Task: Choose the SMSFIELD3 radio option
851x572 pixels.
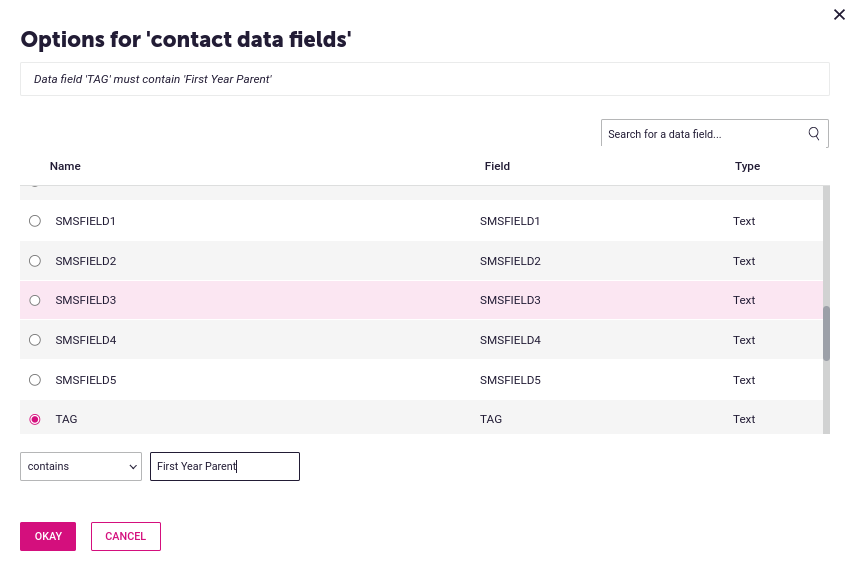Action: 35,300
